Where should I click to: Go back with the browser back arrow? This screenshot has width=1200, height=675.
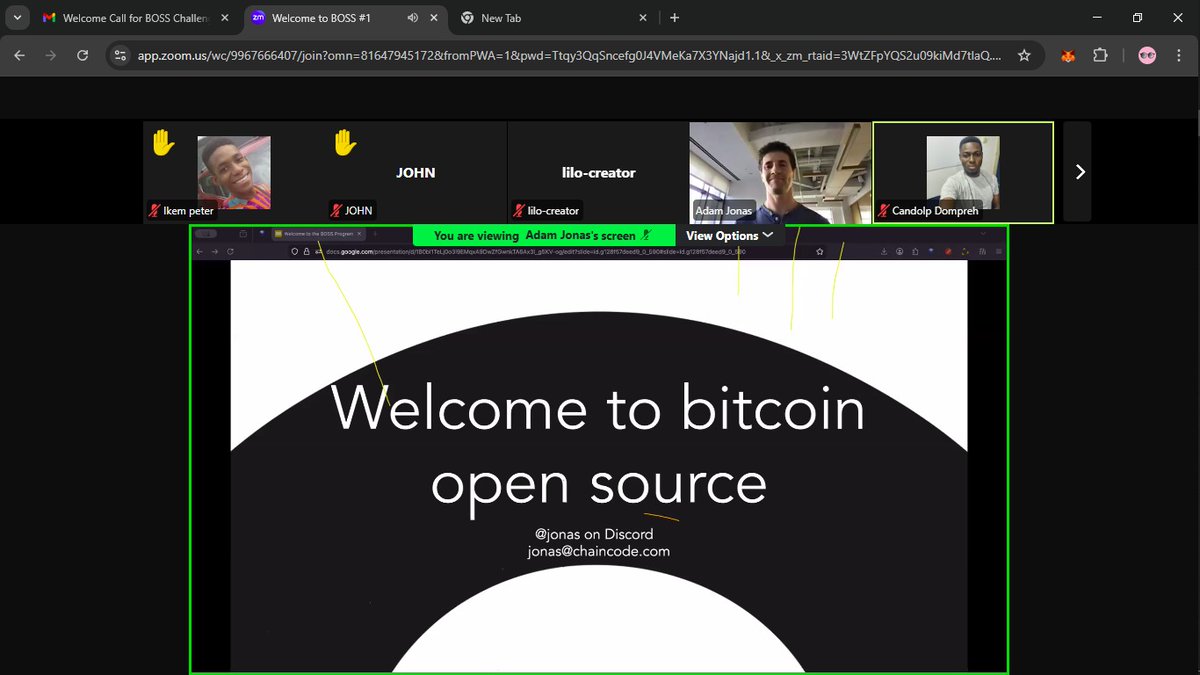tap(20, 56)
